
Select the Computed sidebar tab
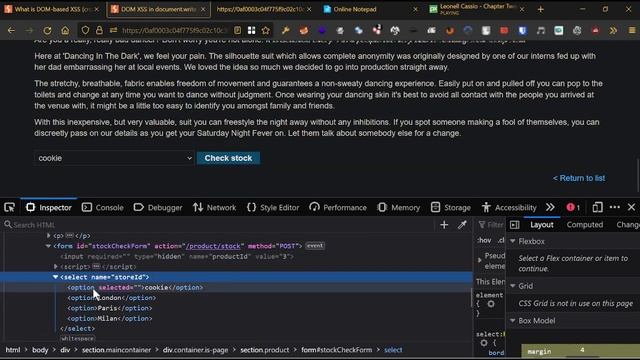pyautogui.click(x=584, y=224)
